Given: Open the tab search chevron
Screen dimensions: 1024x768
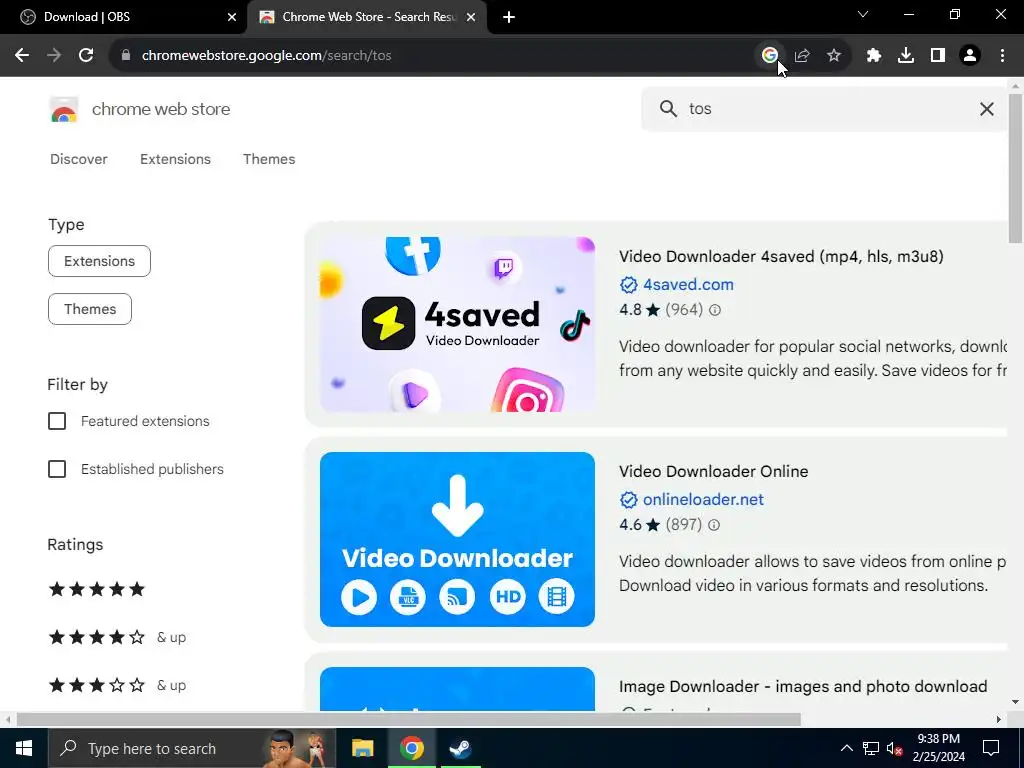Looking at the screenshot, I should [x=863, y=14].
